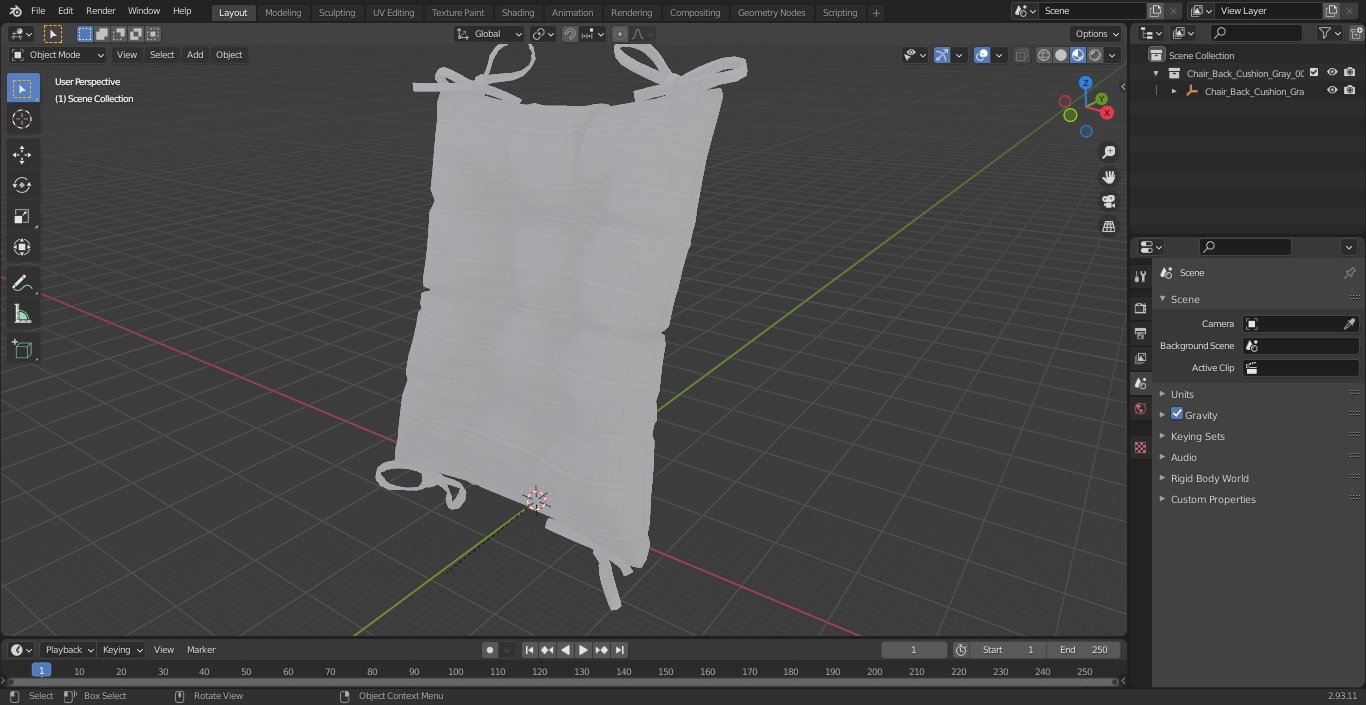The height and width of the screenshot is (705, 1366).
Task: Select the Scale tool
Action: (x=22, y=216)
